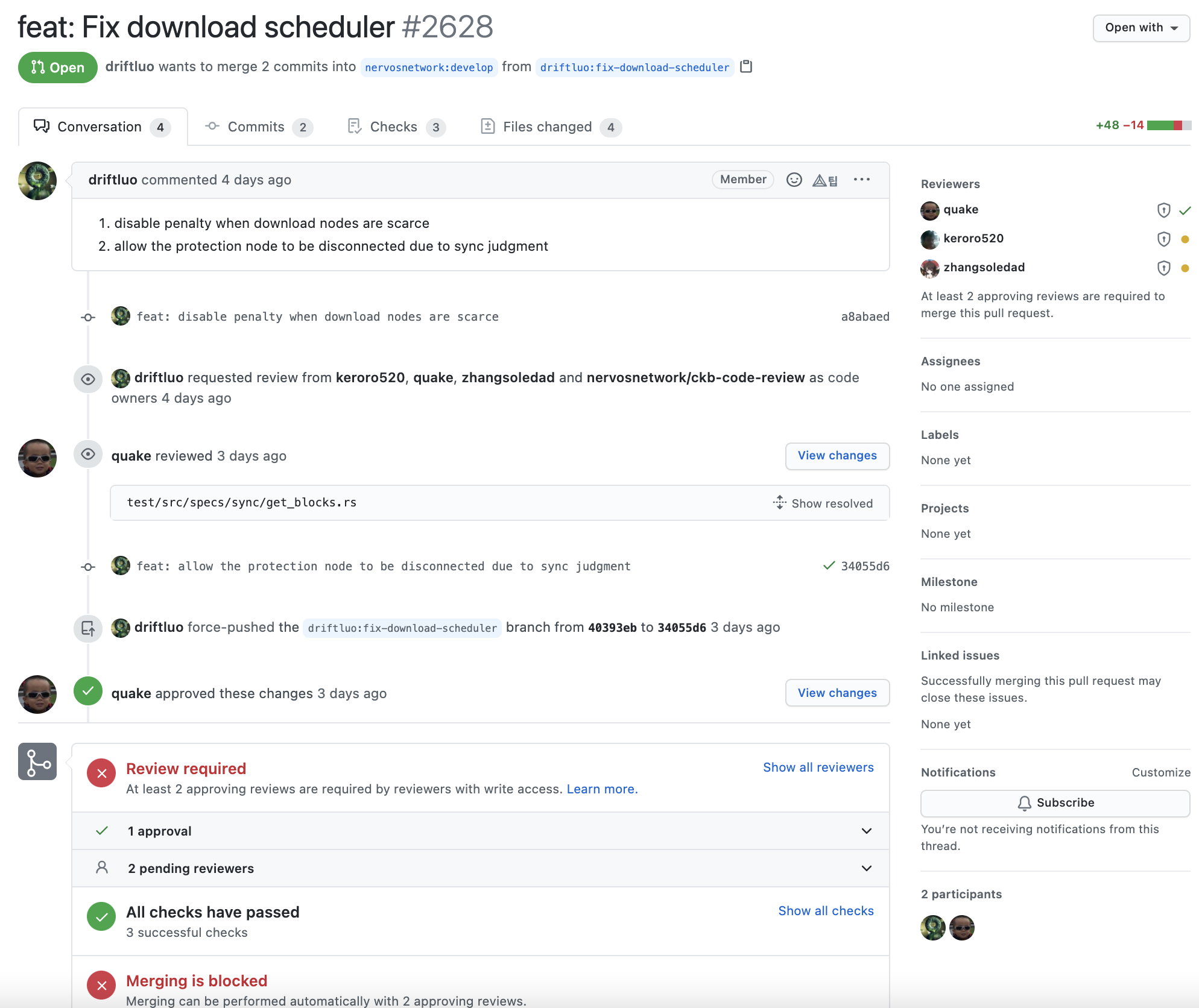This screenshot has width=1199, height=1008.
Task: Open the 'Open with' dropdown
Action: [x=1140, y=28]
